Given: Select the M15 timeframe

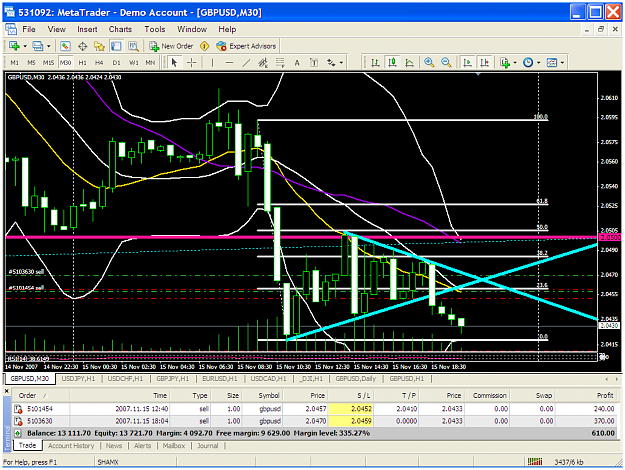Looking at the screenshot, I should click(x=48, y=63).
